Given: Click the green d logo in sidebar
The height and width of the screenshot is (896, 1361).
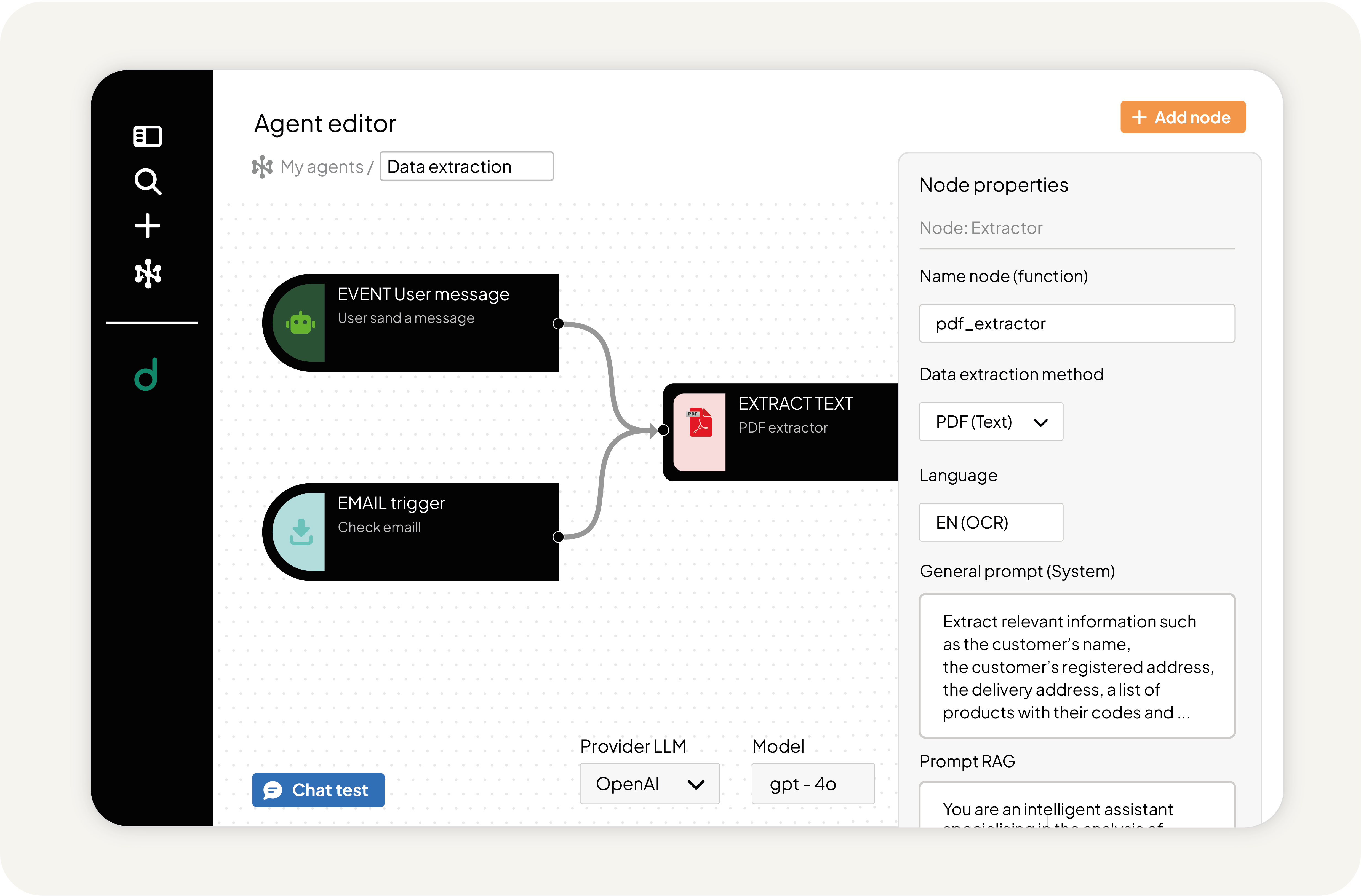Looking at the screenshot, I should pos(146,374).
